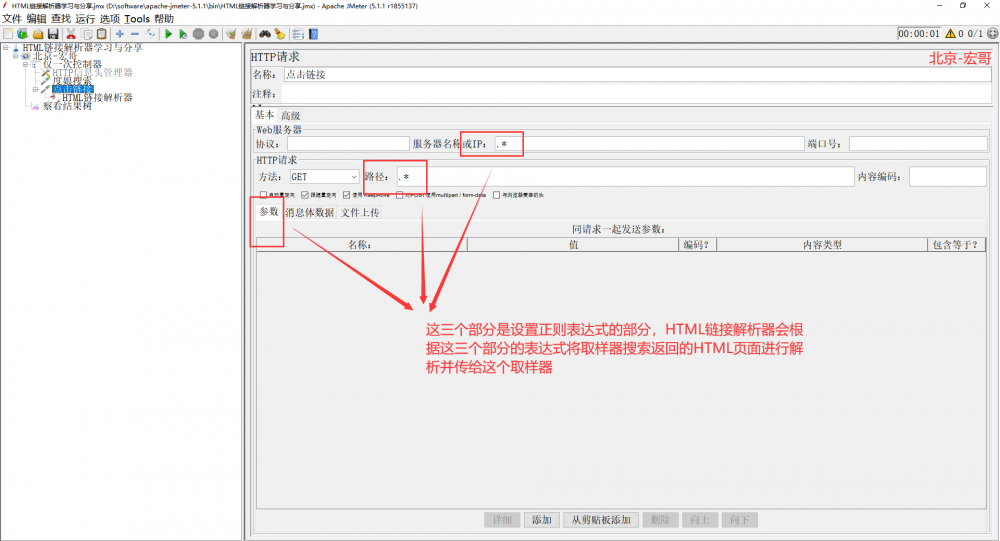Image resolution: width=1000 pixels, height=541 pixels.
Task: Select 察看结果树 in the tree
Action: [x=67, y=106]
